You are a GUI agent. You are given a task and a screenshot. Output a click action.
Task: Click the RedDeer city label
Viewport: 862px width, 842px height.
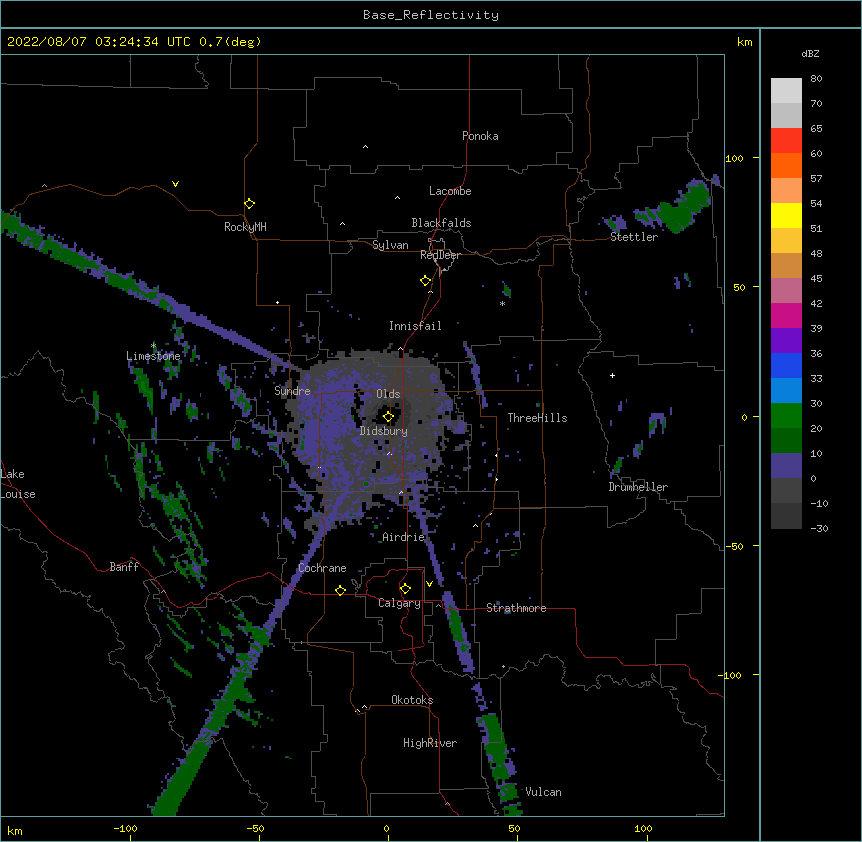[440, 255]
